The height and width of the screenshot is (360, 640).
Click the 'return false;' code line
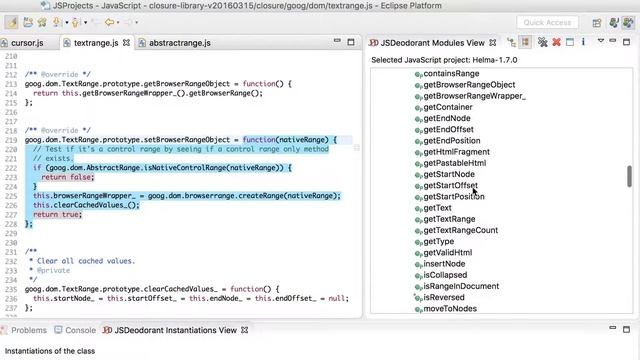[67, 177]
